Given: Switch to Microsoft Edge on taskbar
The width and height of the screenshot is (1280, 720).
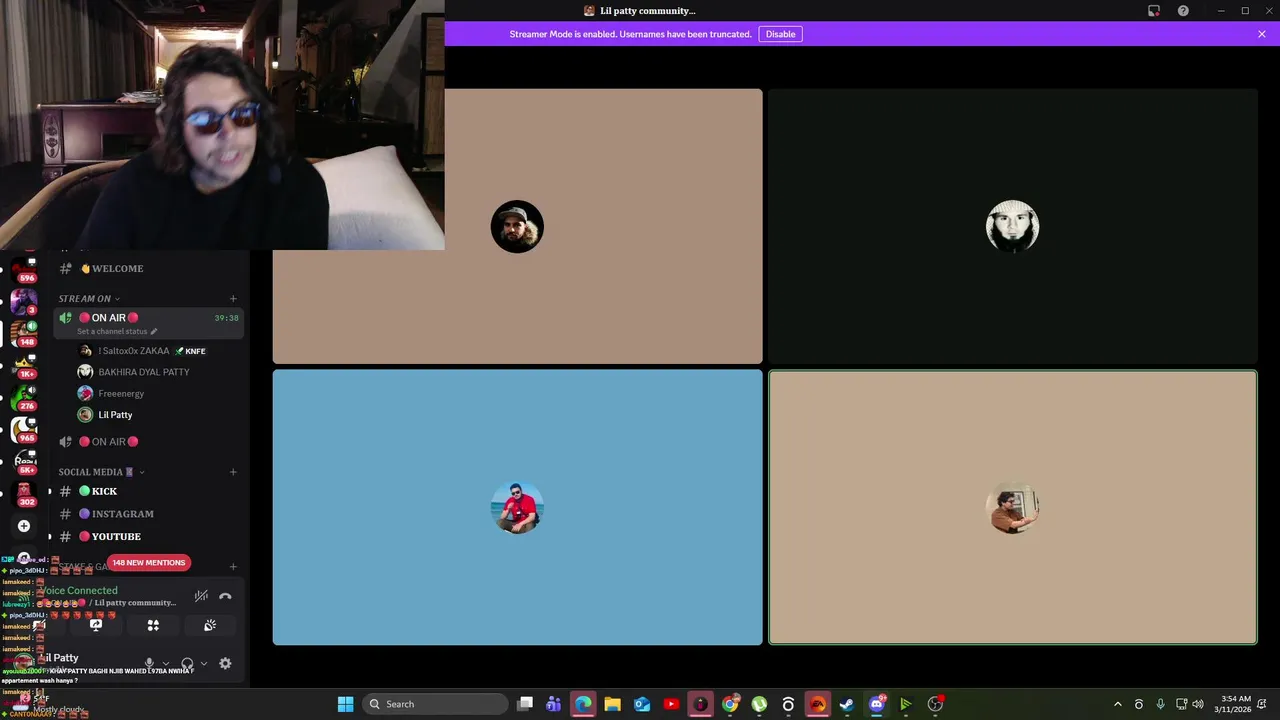Looking at the screenshot, I should pos(583,704).
